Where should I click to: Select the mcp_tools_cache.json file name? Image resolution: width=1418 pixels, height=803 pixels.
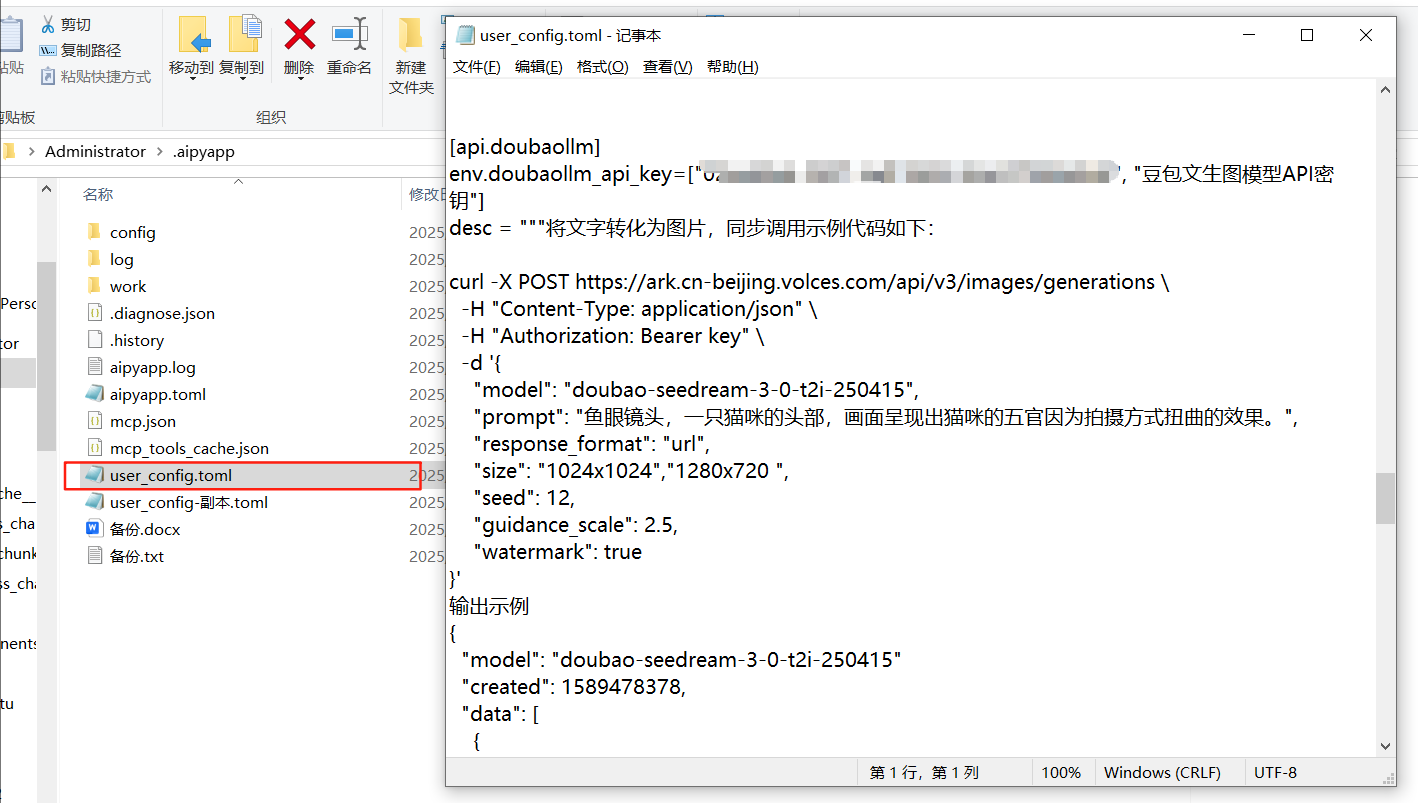pyautogui.click(x=189, y=448)
